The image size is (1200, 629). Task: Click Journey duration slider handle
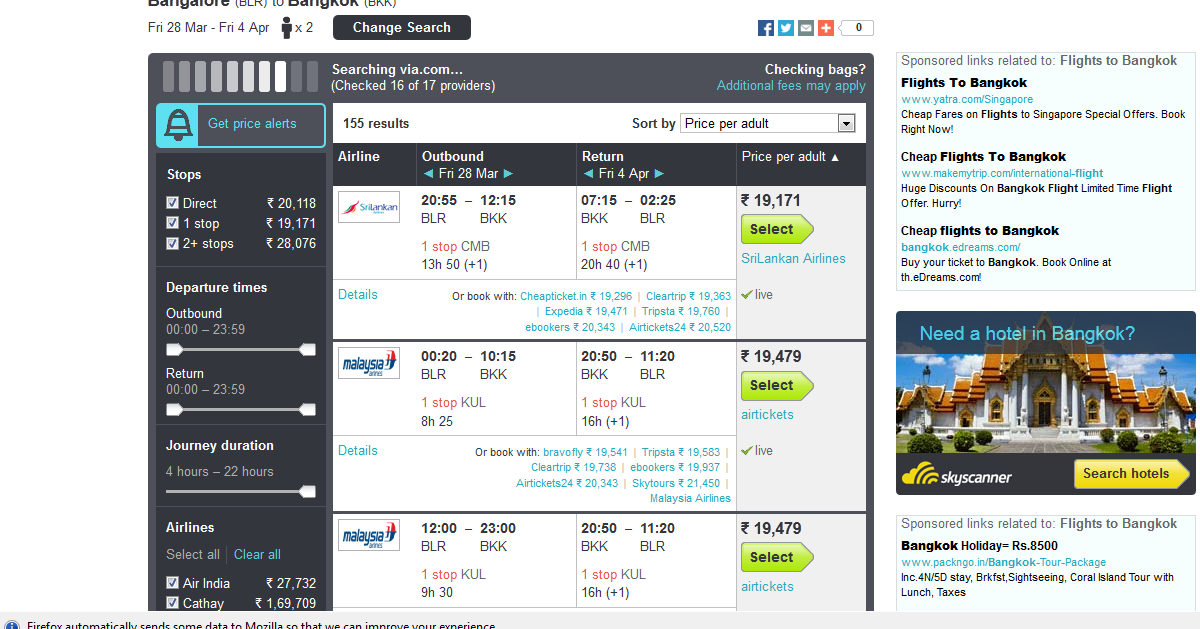pos(308,492)
